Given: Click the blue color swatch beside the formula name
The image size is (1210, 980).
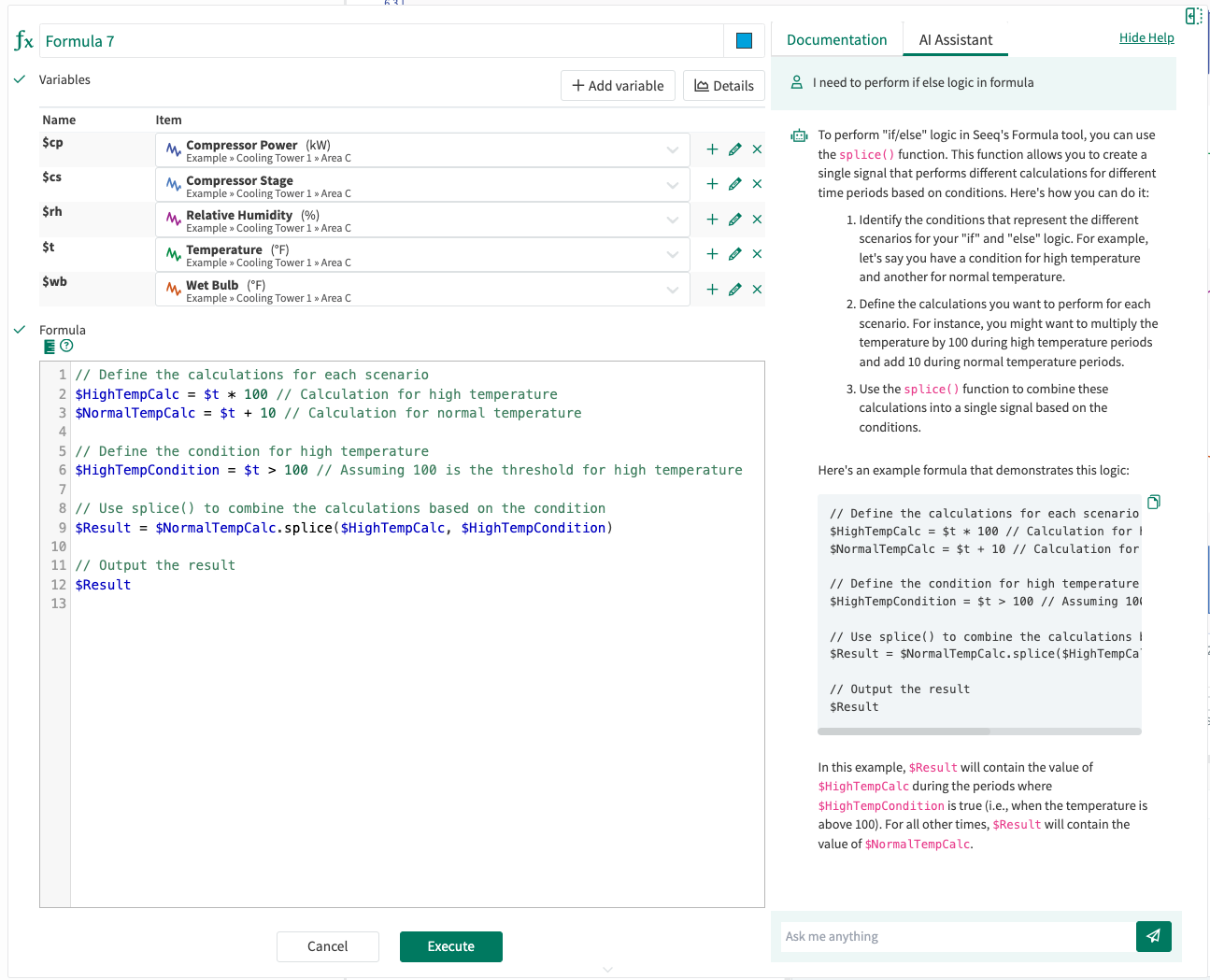Looking at the screenshot, I should pos(745,40).
